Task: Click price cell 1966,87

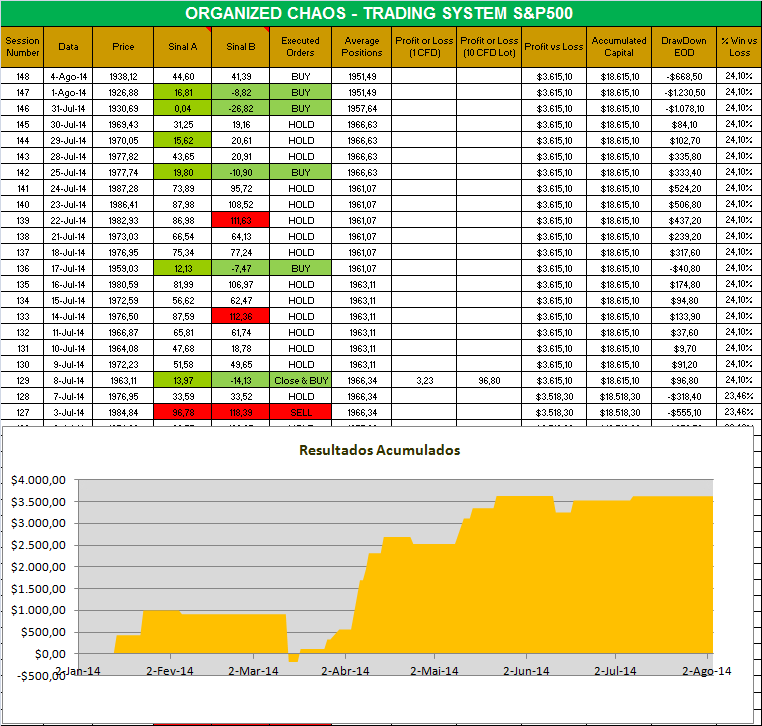Action: 123,332
